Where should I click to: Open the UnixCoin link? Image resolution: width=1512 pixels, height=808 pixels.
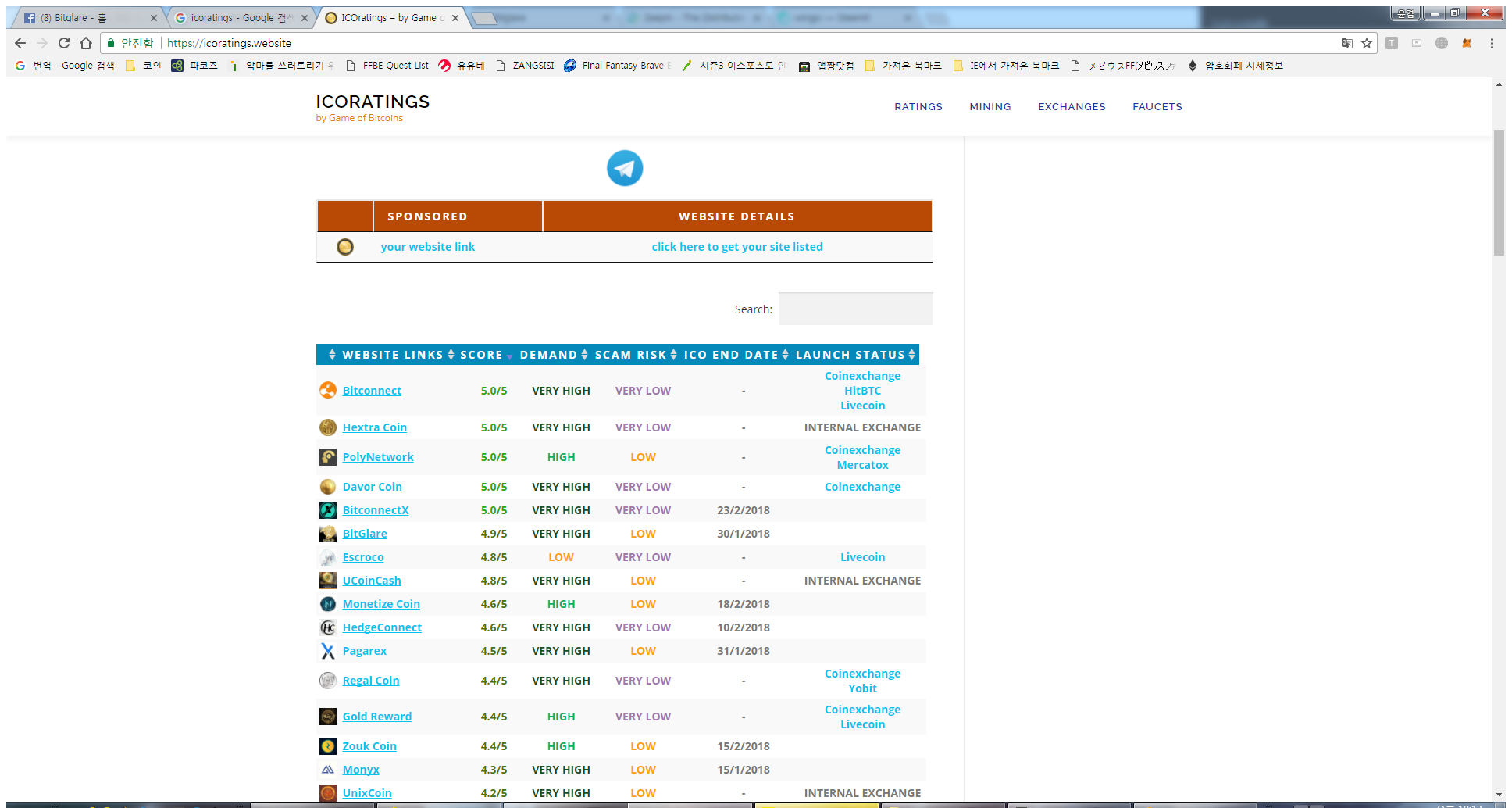click(x=367, y=793)
